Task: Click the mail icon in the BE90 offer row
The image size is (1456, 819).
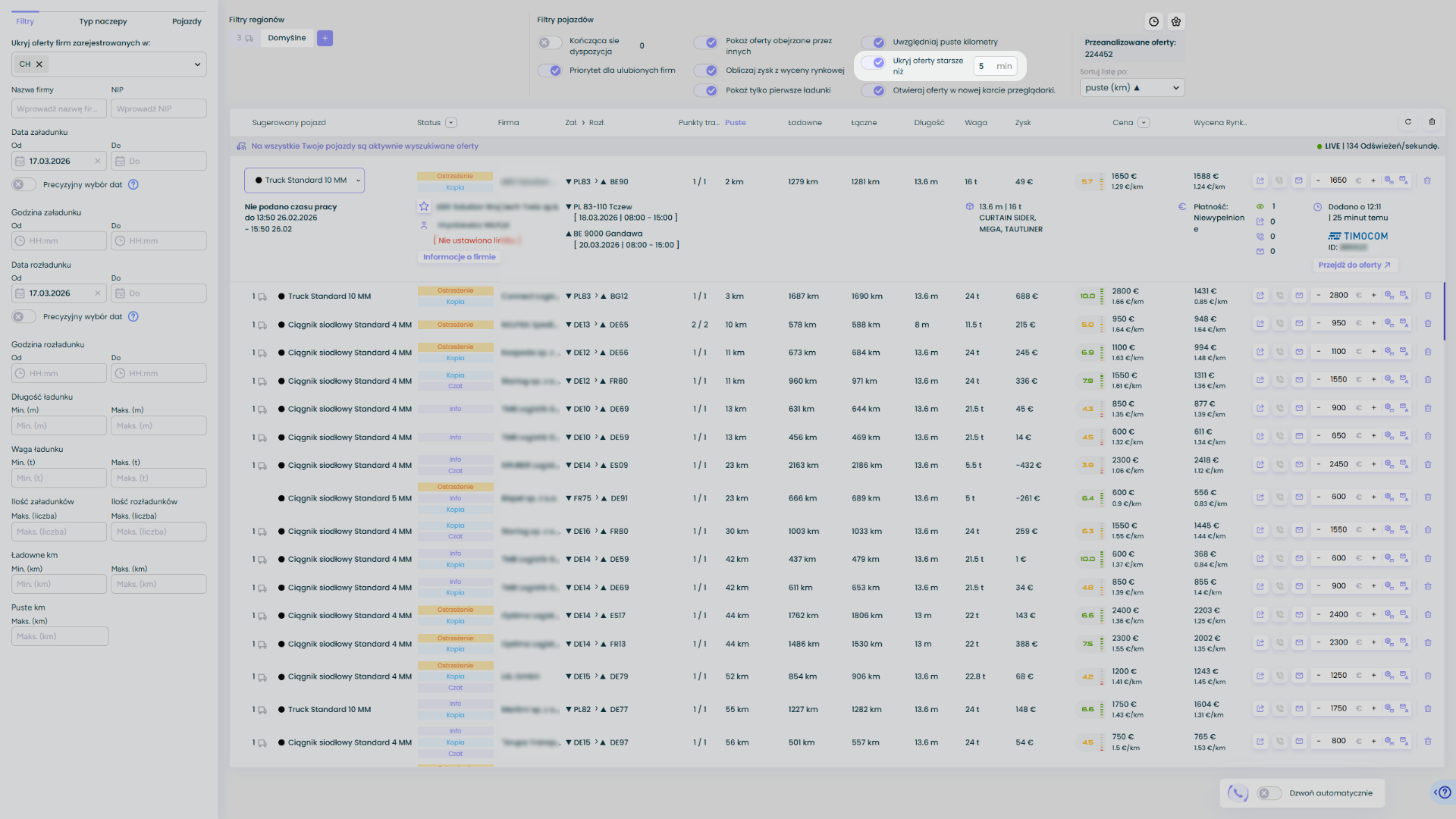Action: [x=1299, y=181]
